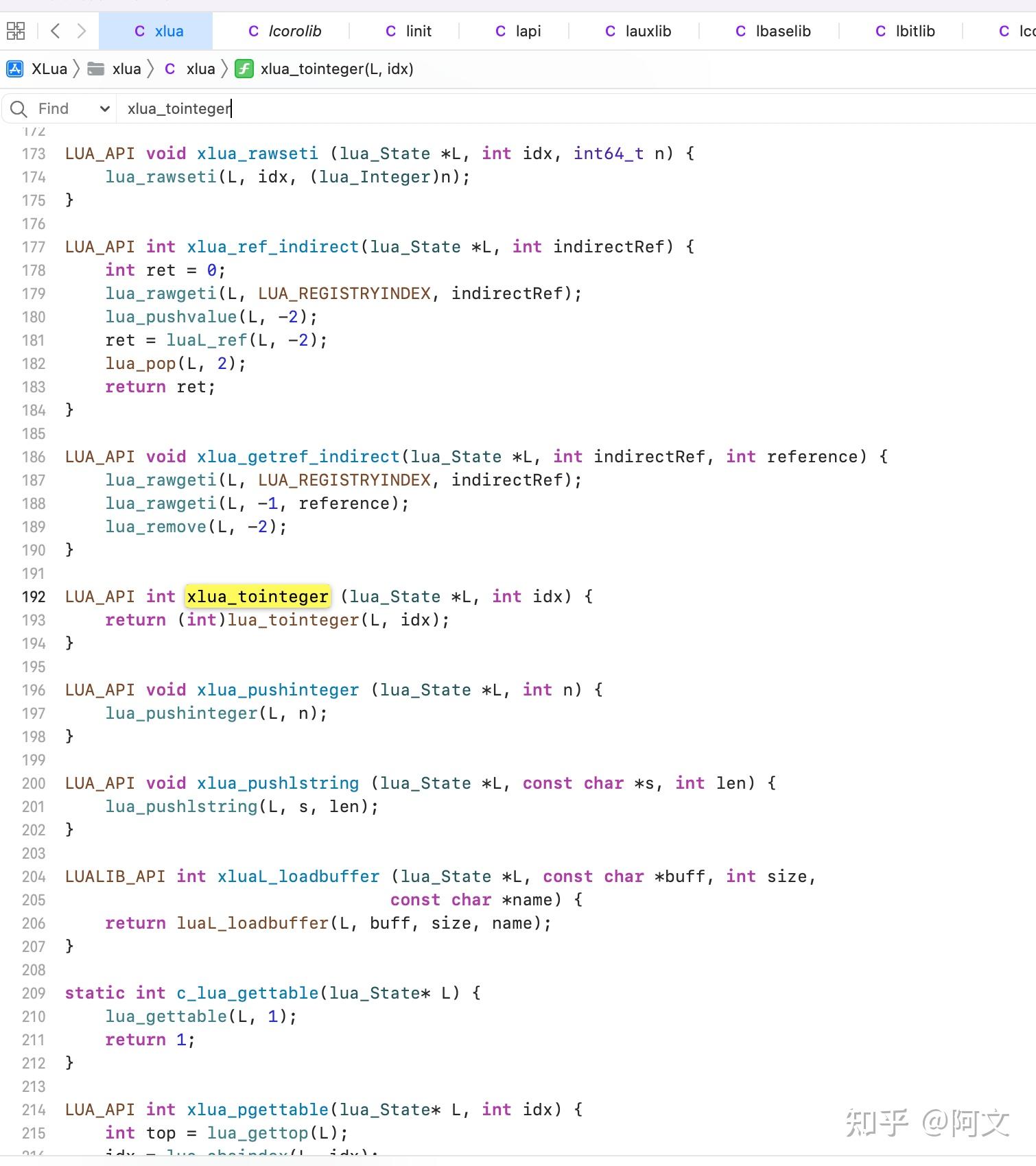Click the xlua folder icon in breadcrumb

coord(96,69)
